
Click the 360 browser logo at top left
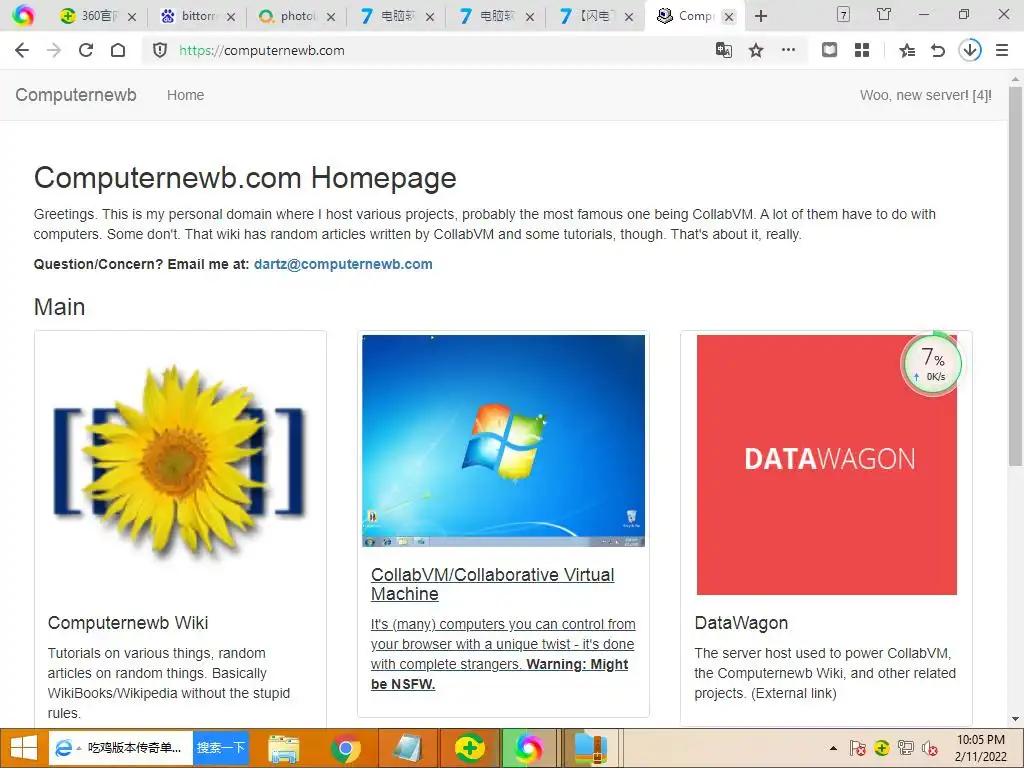point(23,15)
